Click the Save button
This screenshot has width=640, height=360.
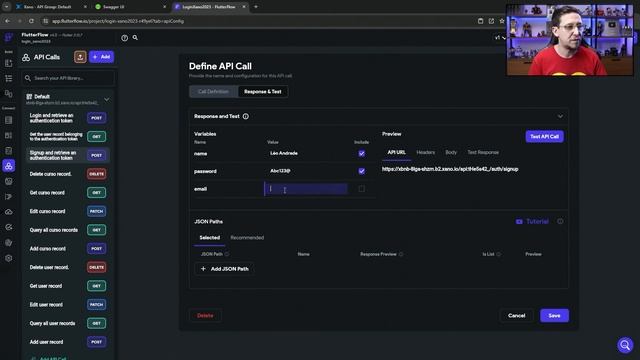(554, 316)
